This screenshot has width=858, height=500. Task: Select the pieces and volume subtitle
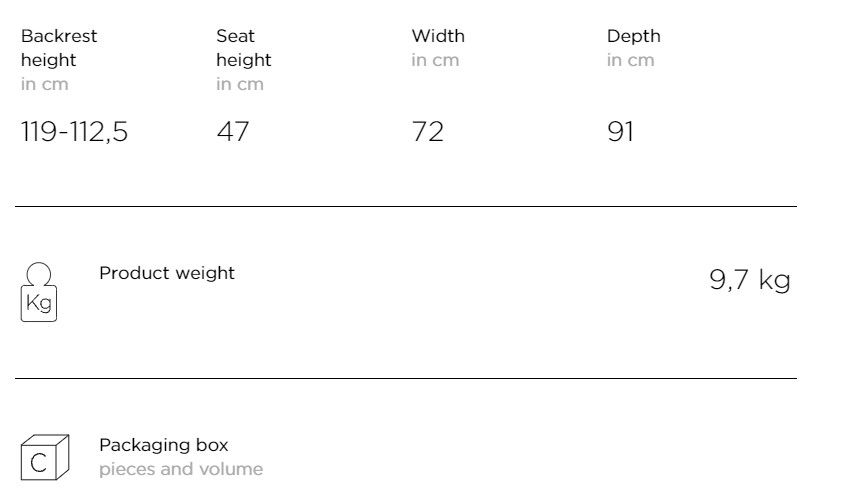181,469
